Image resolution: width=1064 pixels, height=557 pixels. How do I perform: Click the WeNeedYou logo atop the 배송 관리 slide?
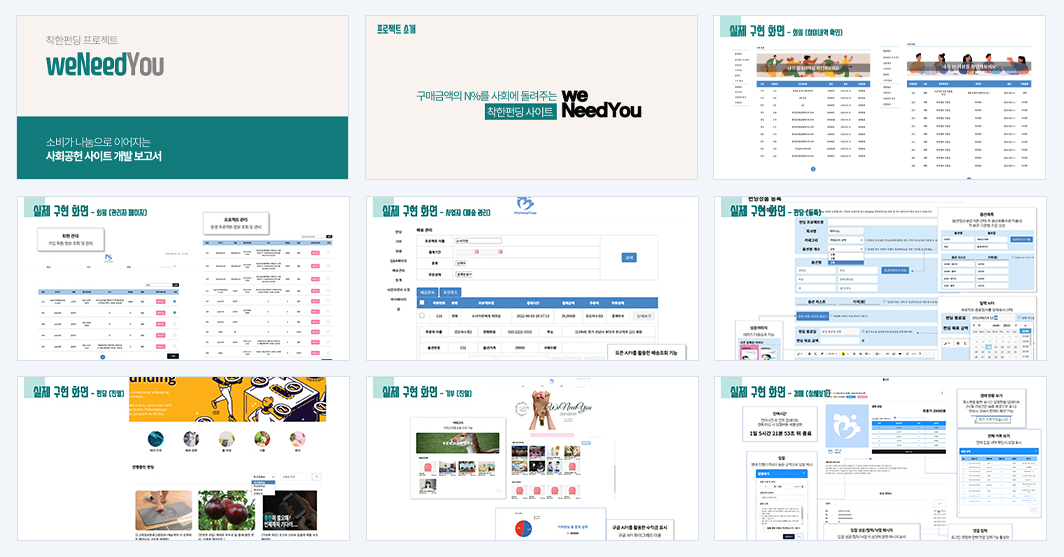point(525,206)
